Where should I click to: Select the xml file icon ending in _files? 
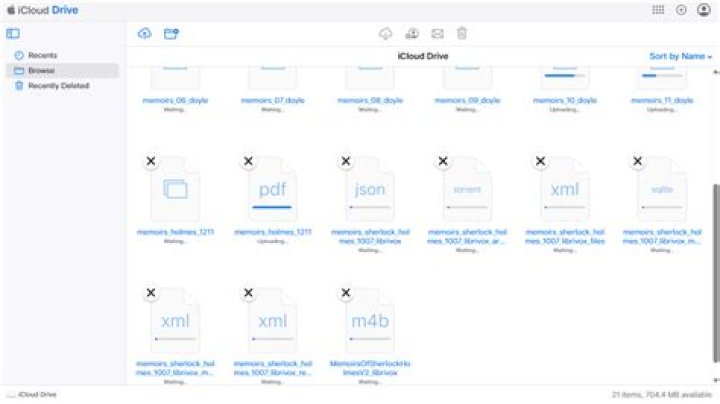pyautogui.click(x=564, y=189)
